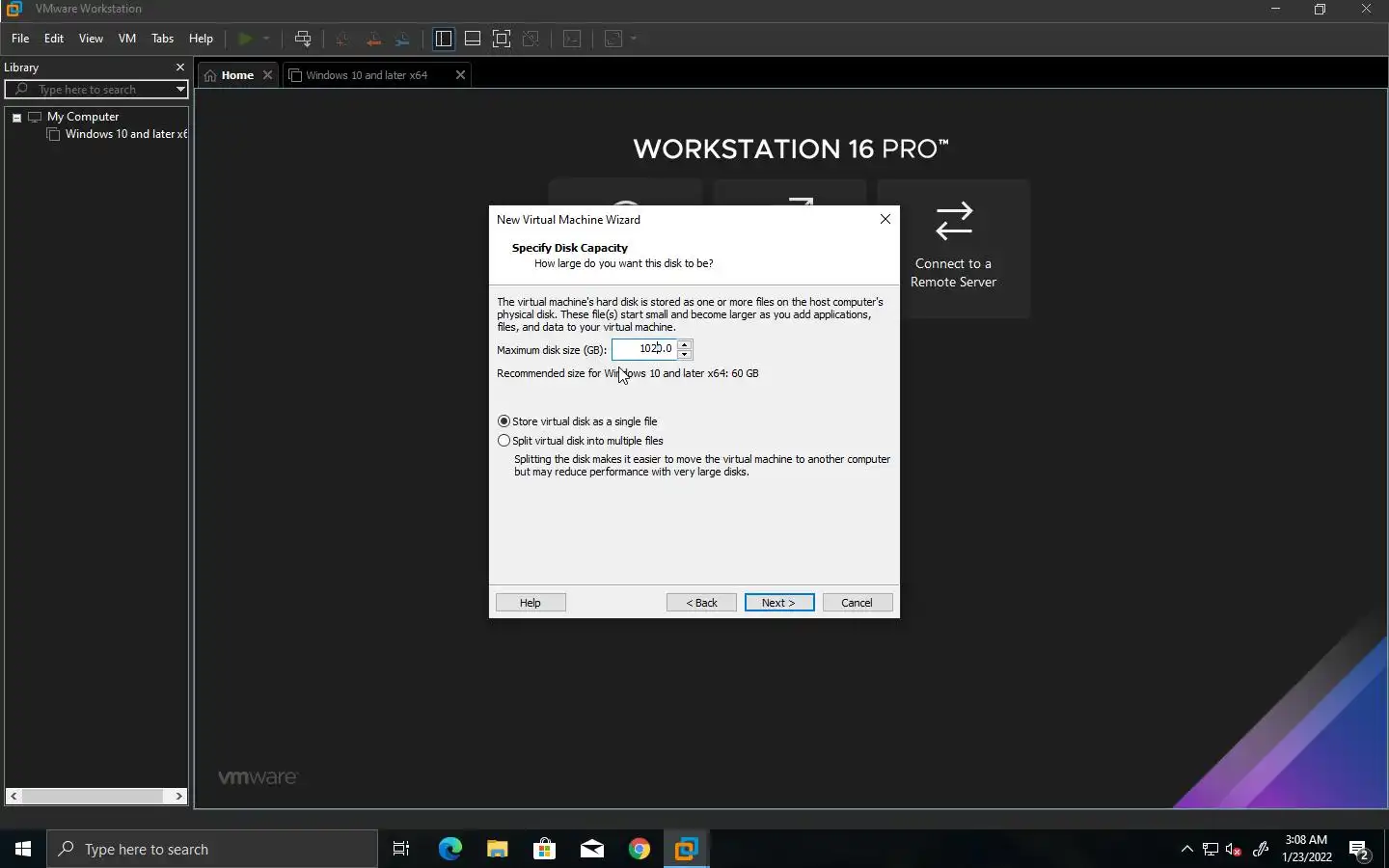
Task: Open the power options arrow beside play icon
Action: point(266,39)
